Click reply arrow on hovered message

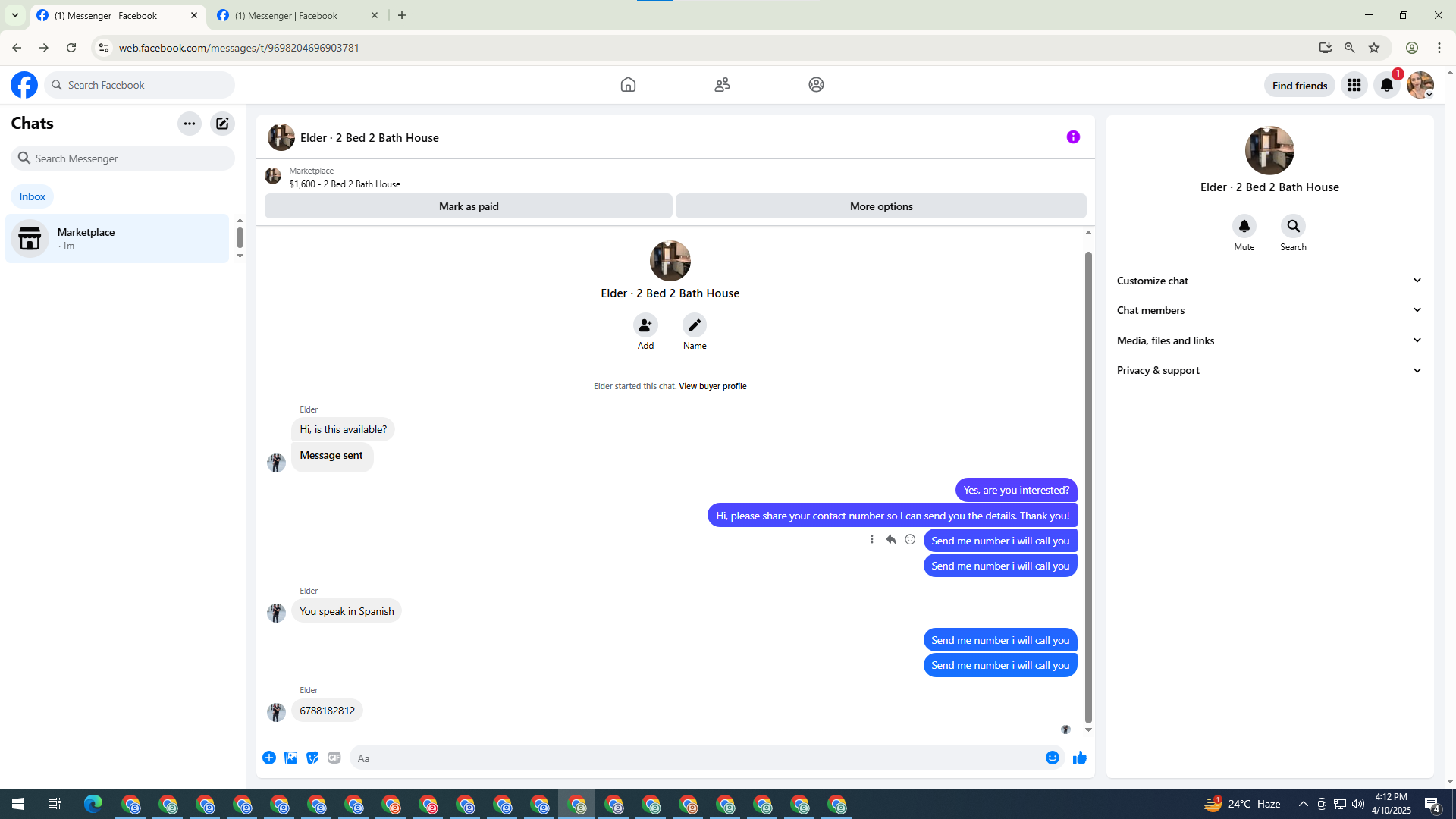coord(891,540)
